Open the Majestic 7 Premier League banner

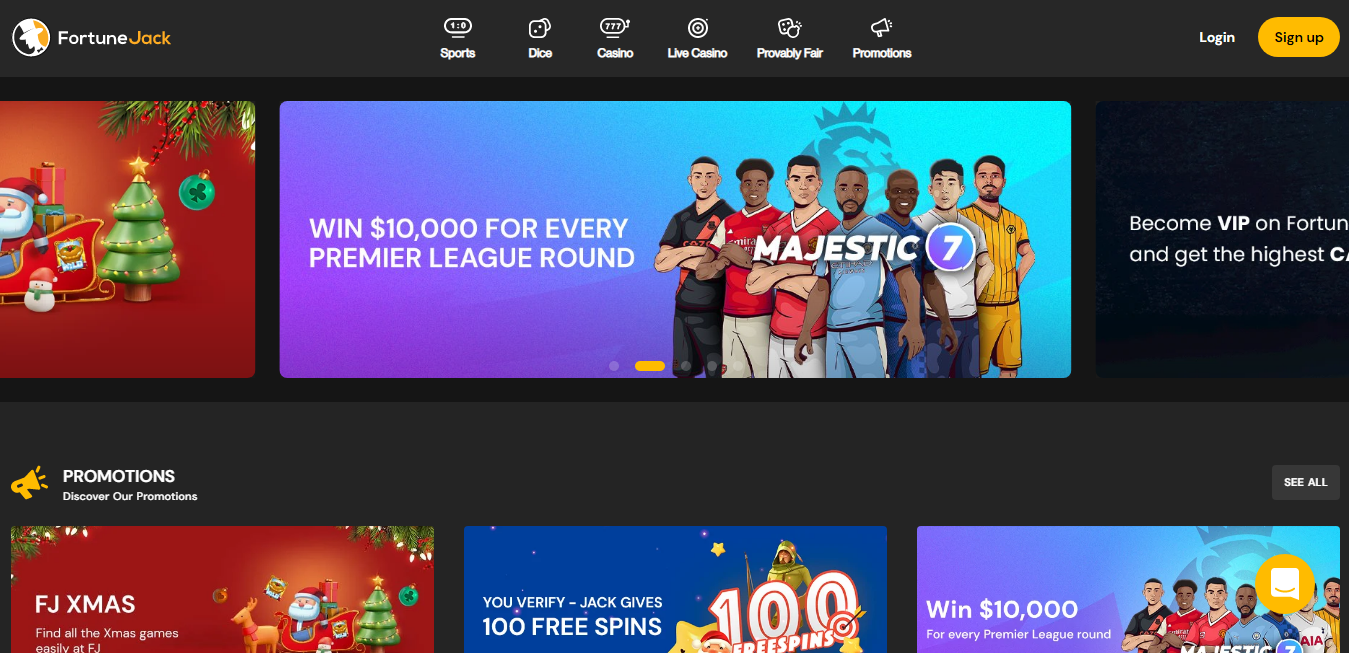point(675,239)
